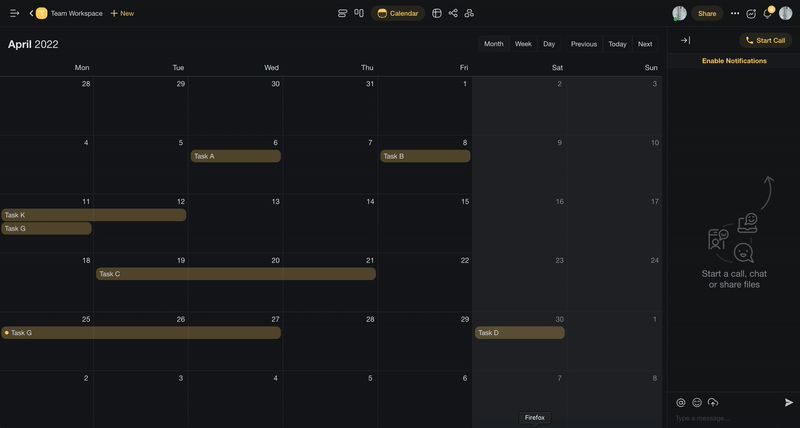
Task: Open the emoji picker in chat
Action: (x=697, y=402)
